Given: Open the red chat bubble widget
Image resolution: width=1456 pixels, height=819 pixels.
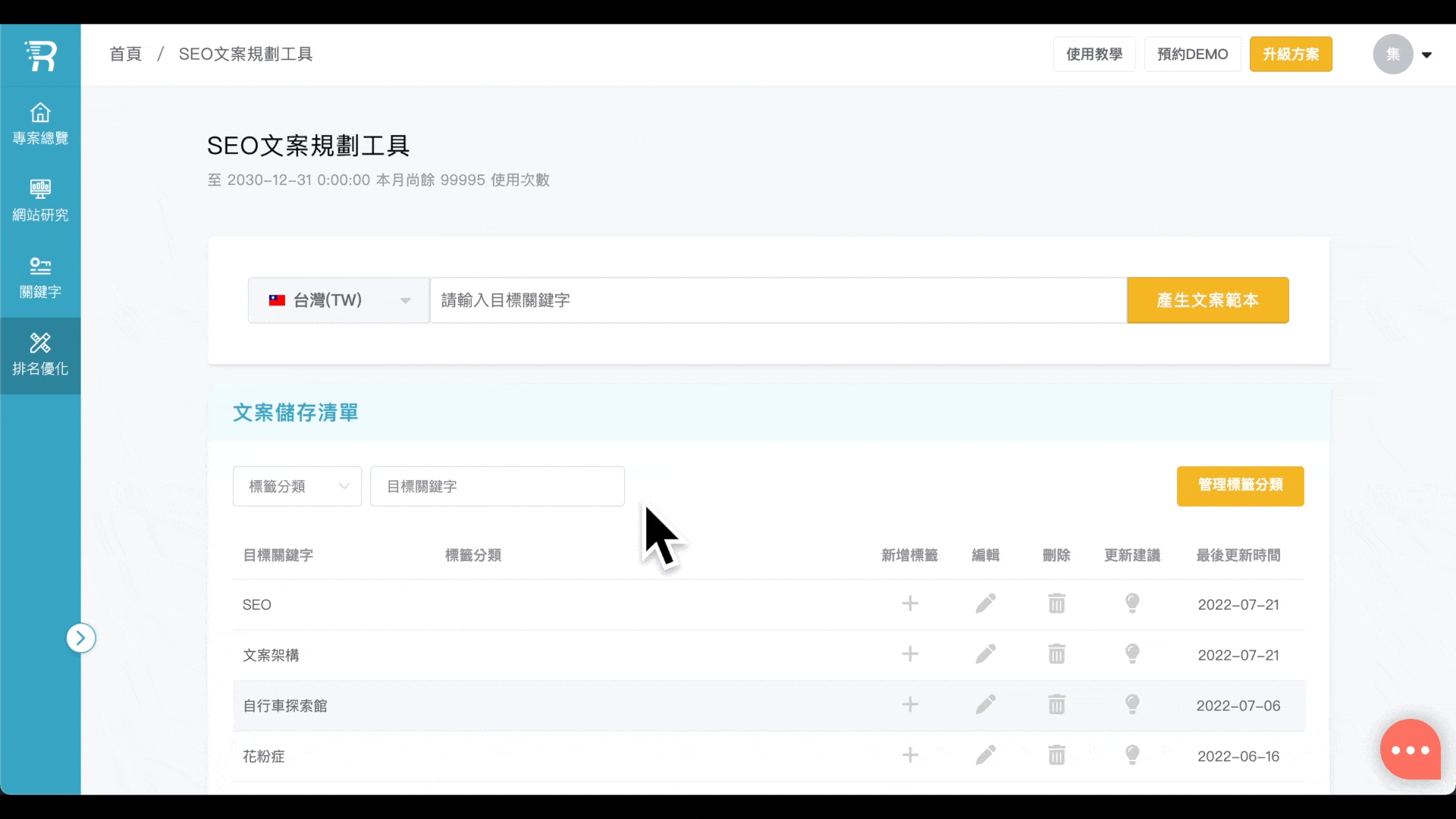Looking at the screenshot, I should coord(1410,749).
